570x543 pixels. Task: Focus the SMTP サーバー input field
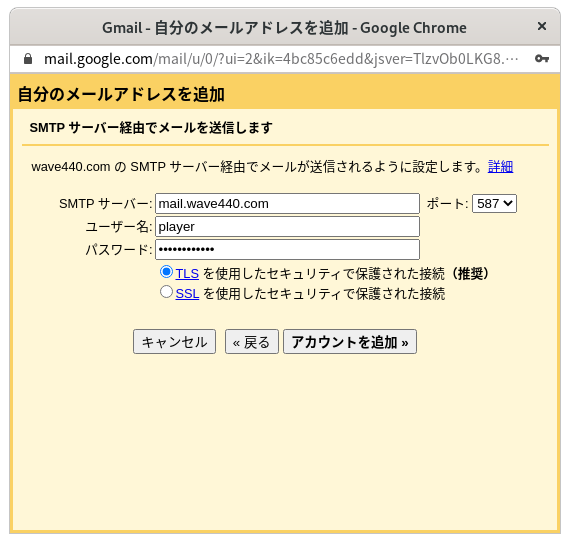tap(287, 204)
